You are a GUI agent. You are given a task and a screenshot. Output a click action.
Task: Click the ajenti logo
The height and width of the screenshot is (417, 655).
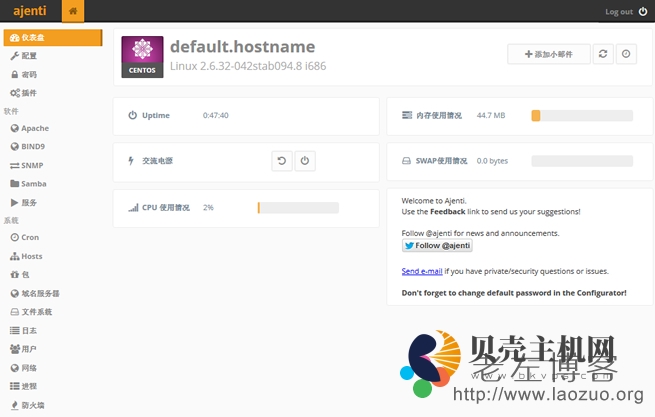pos(30,10)
